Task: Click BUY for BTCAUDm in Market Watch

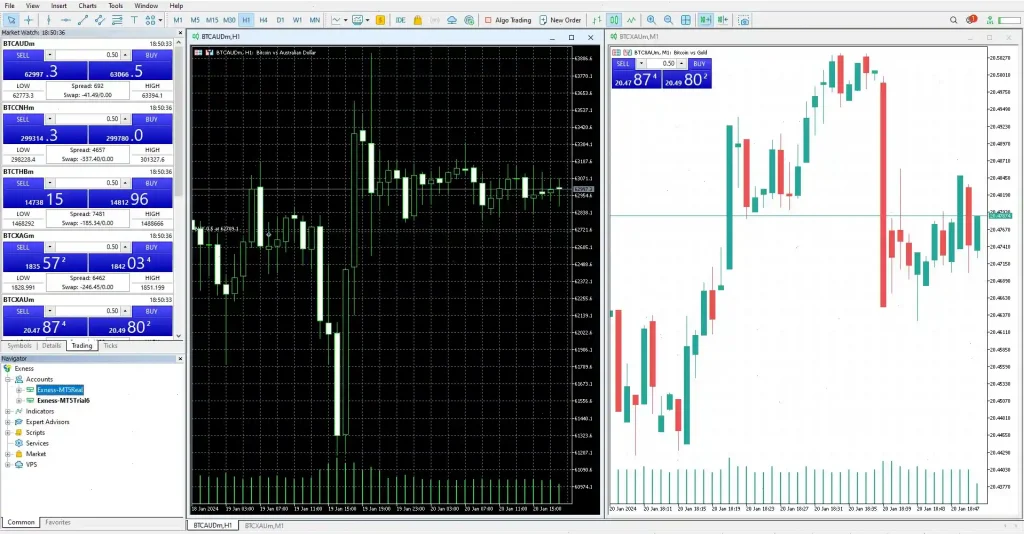Action: 152,55
